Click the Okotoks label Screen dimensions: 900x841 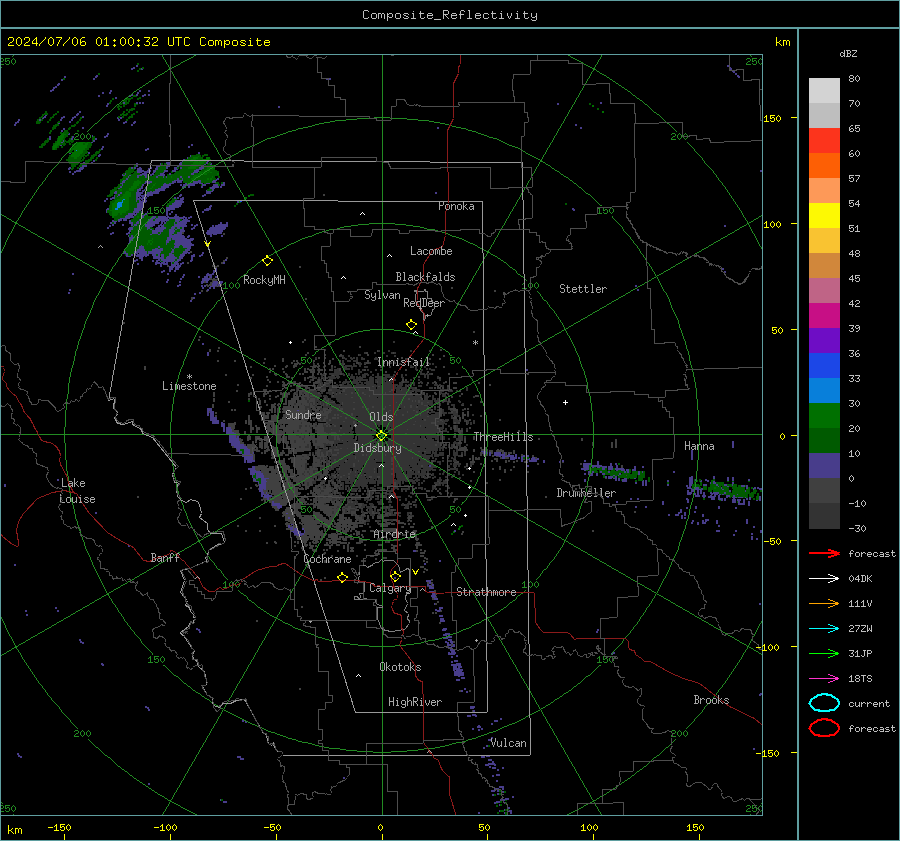tap(400, 667)
